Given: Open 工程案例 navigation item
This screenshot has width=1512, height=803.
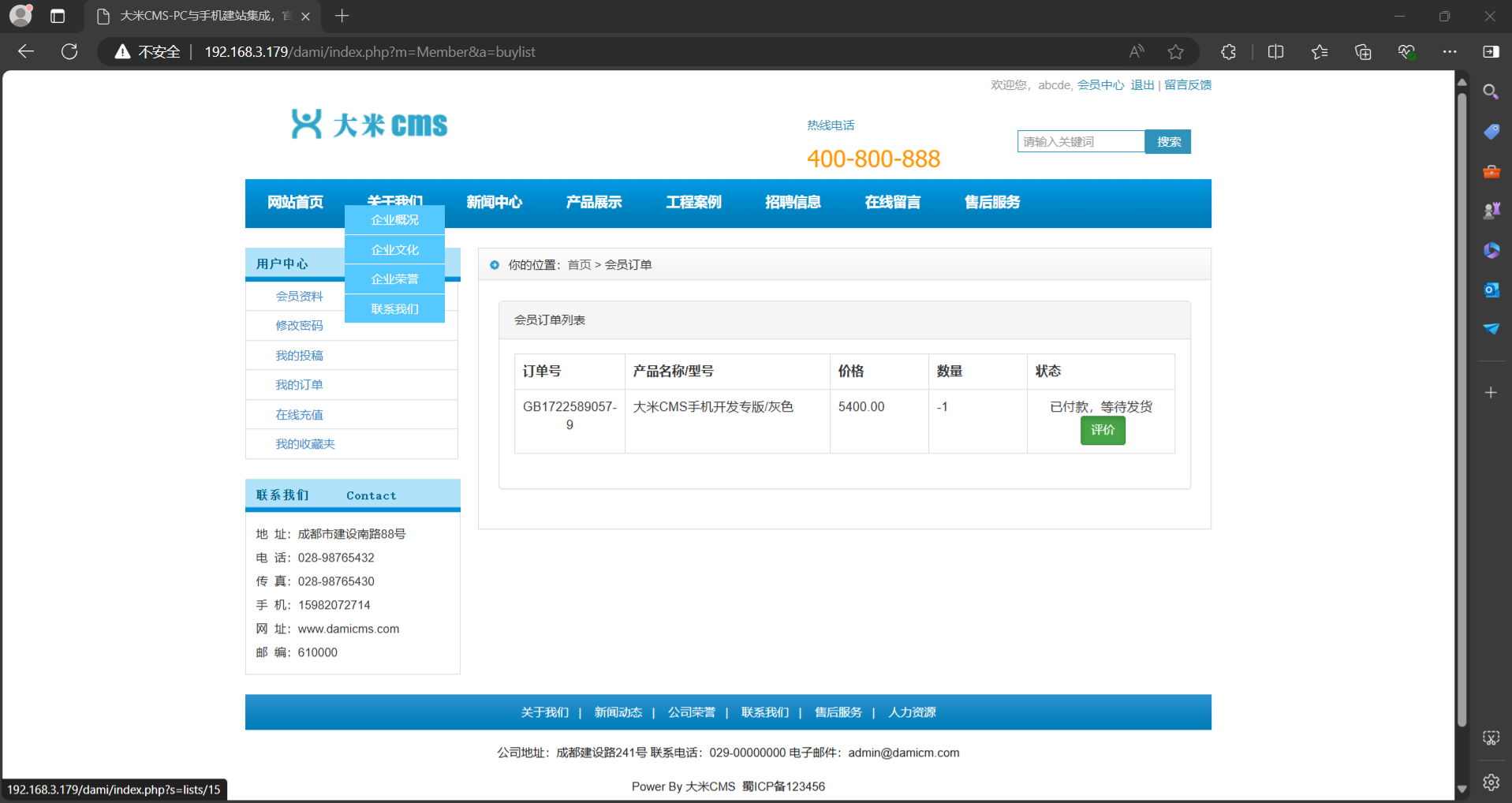Looking at the screenshot, I should click(x=693, y=203).
